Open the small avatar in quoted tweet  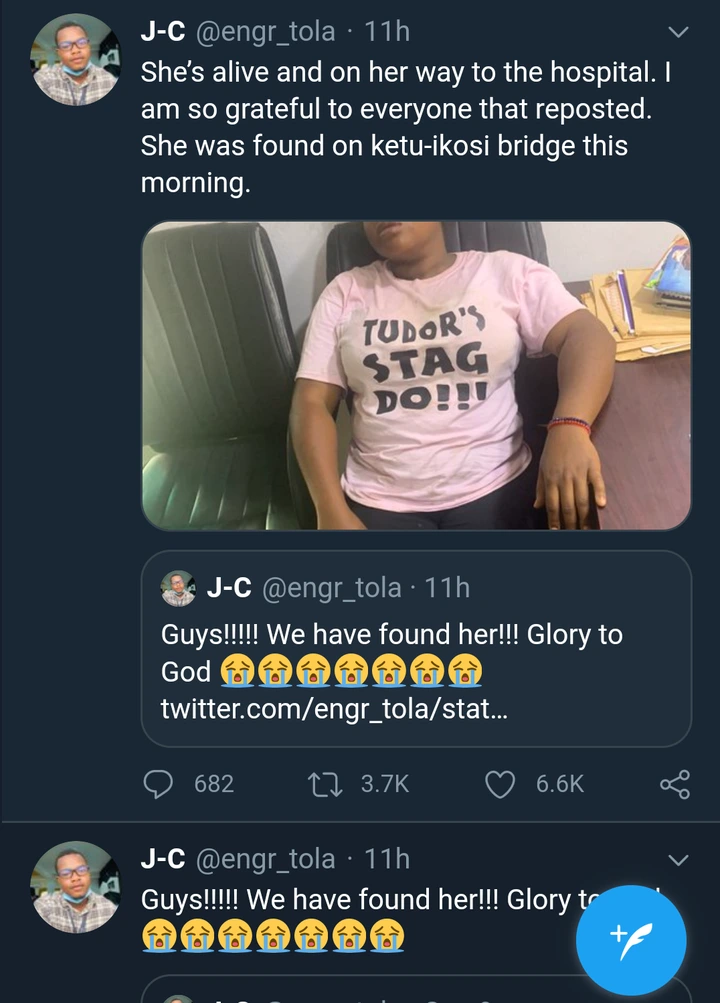pos(178,589)
